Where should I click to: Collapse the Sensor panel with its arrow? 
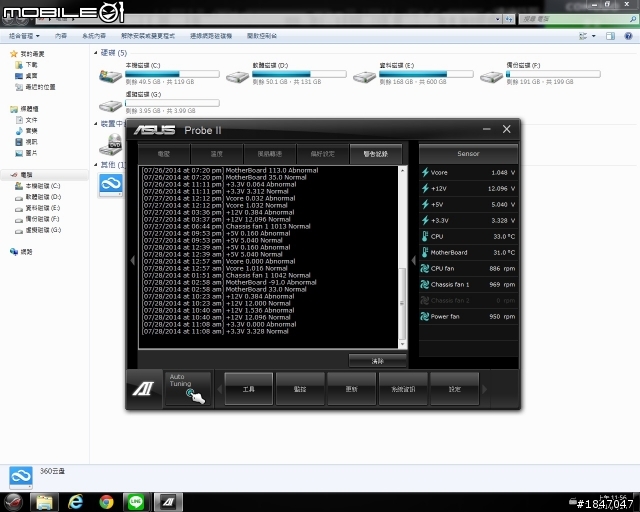(413, 260)
